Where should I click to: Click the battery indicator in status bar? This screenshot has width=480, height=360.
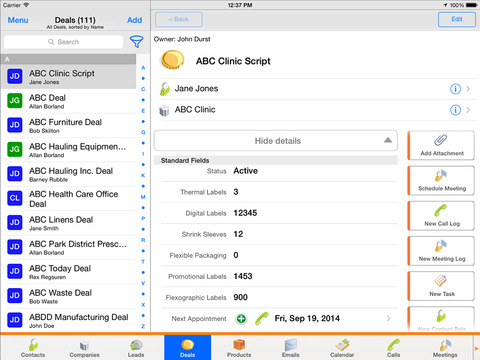tap(472, 5)
